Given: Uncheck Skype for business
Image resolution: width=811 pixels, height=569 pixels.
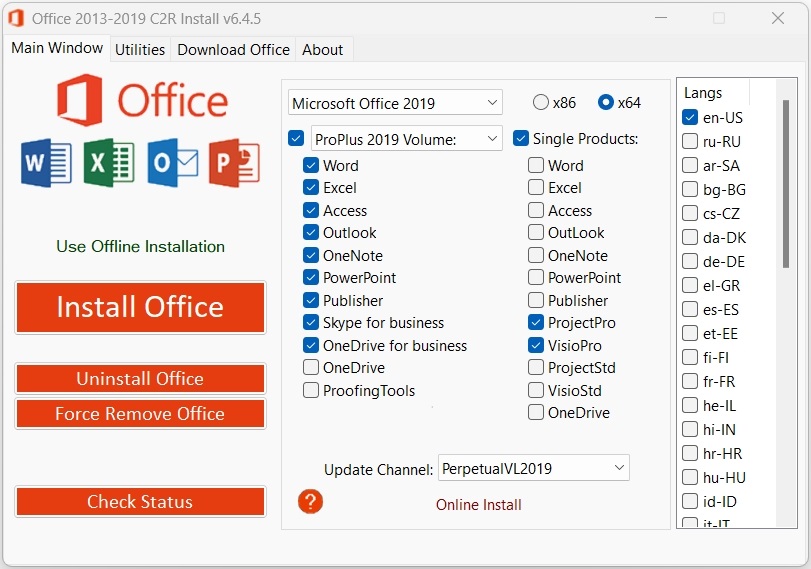Looking at the screenshot, I should pos(310,323).
